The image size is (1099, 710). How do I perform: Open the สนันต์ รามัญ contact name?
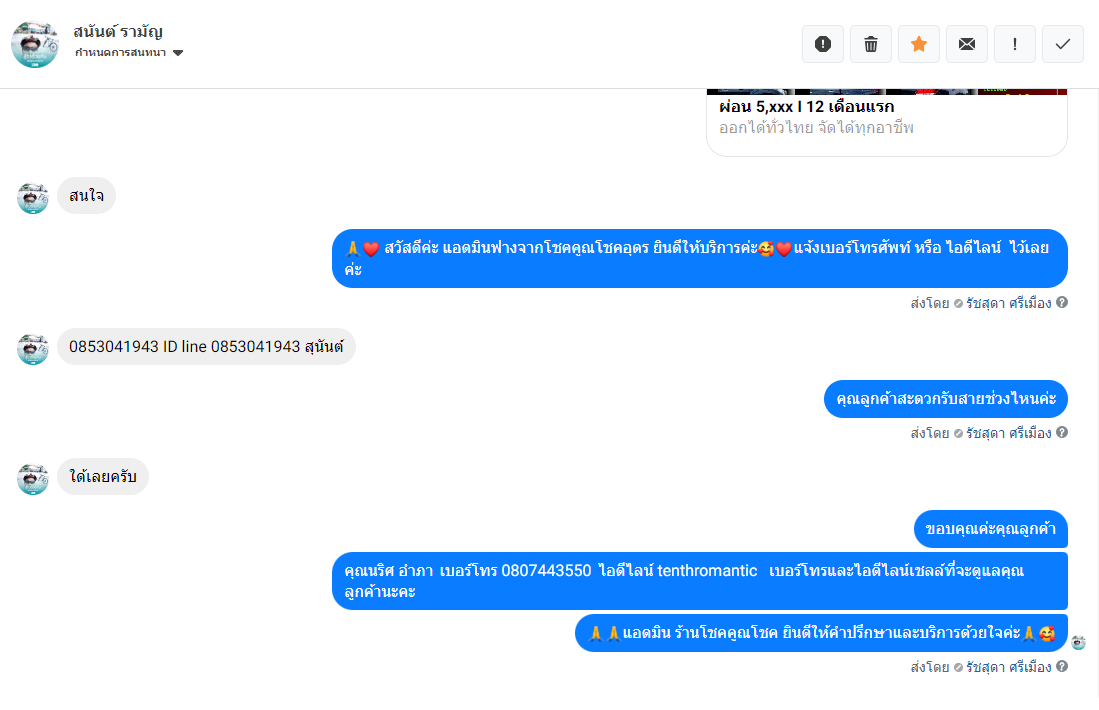(x=118, y=32)
